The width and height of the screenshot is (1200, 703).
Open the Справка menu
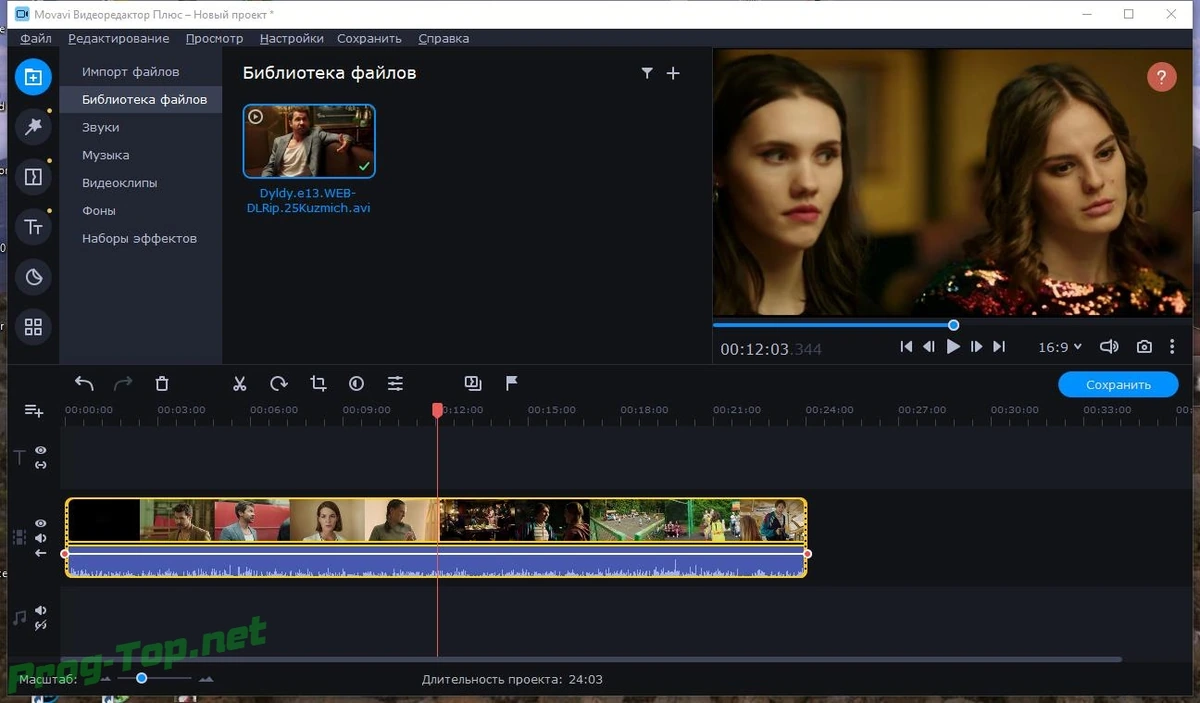coord(444,39)
